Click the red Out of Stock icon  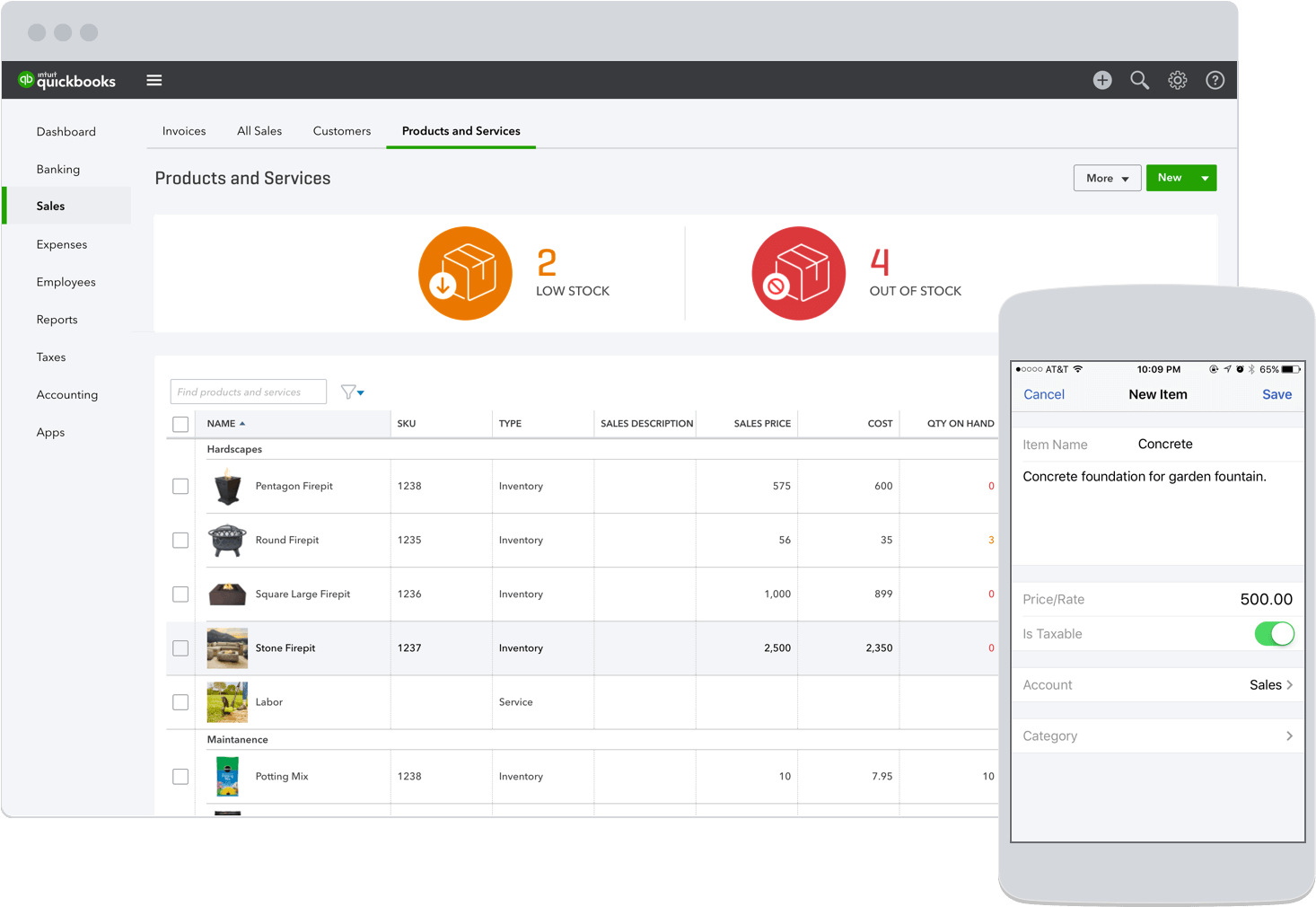[798, 273]
